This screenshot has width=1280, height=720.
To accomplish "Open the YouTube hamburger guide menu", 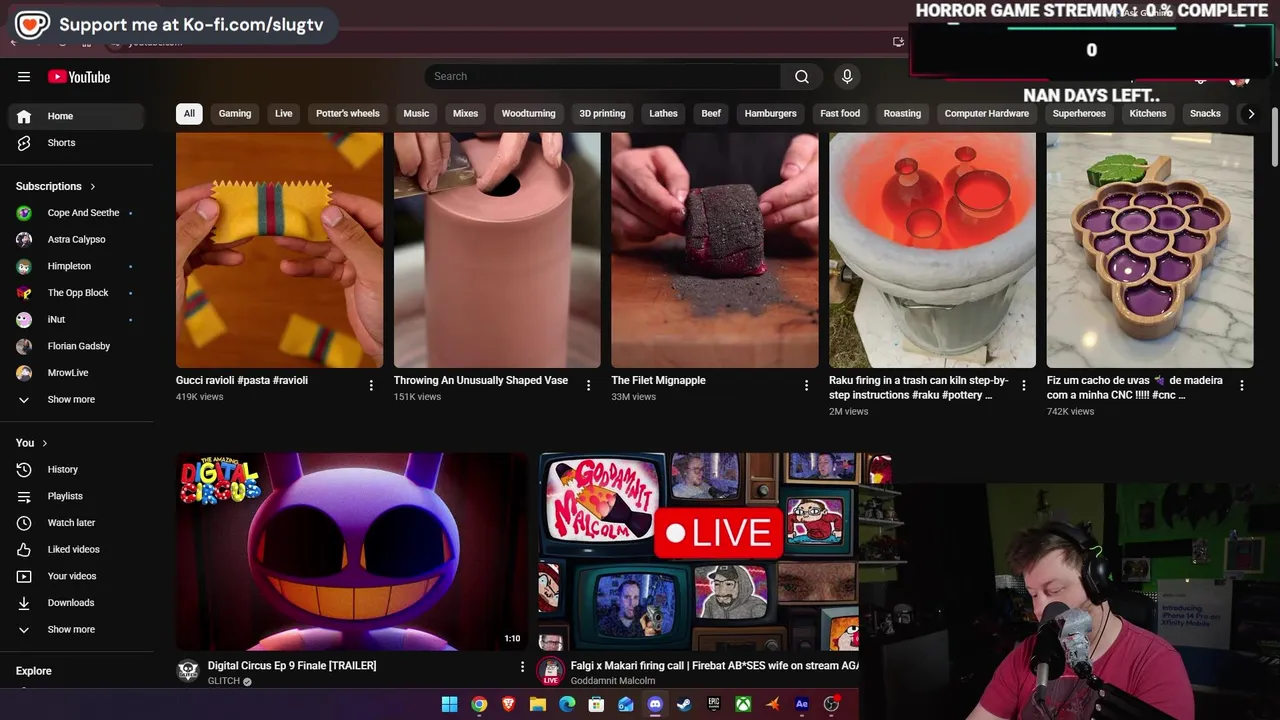I will (24, 77).
